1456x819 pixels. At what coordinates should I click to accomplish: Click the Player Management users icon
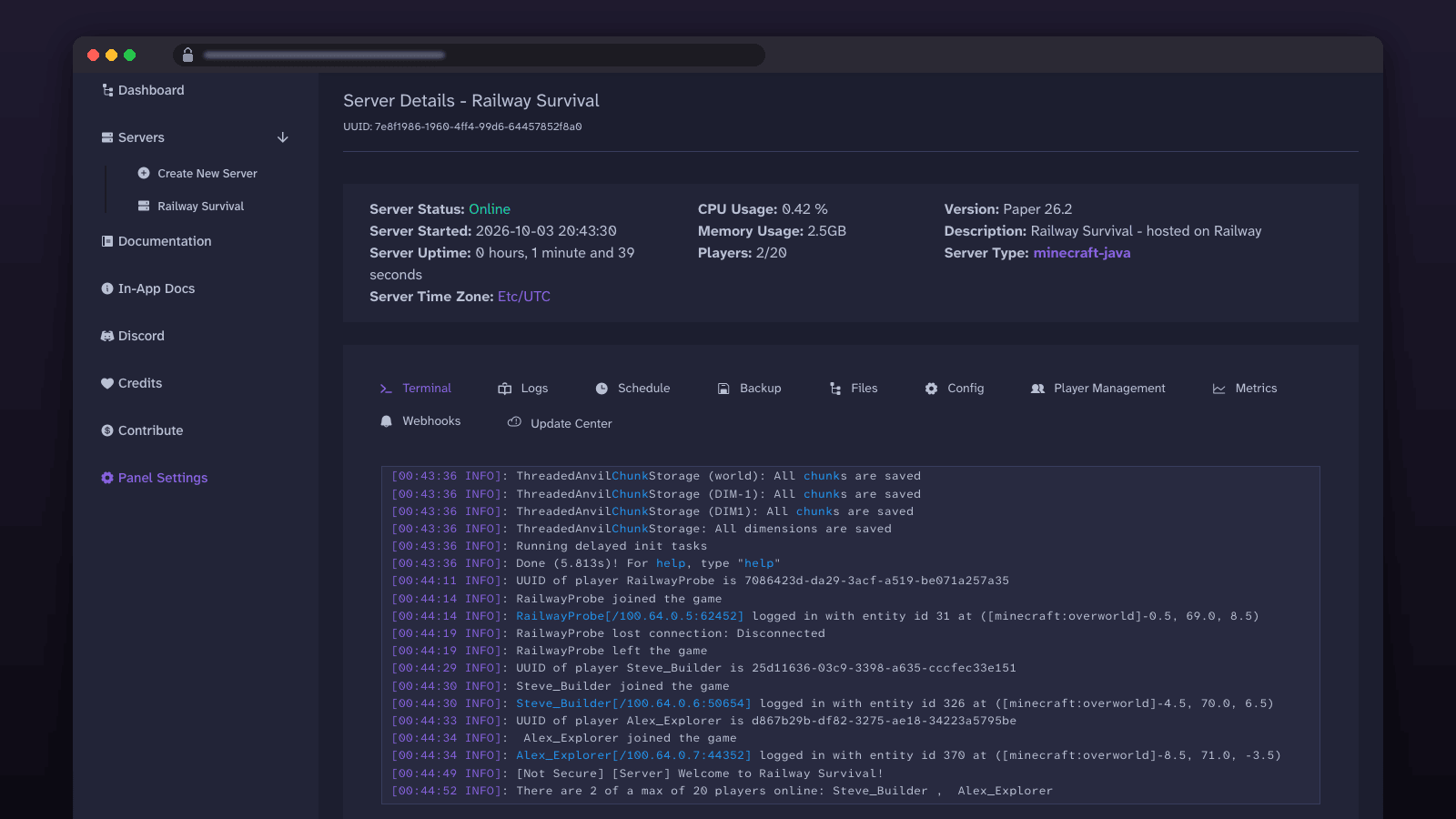1037,389
